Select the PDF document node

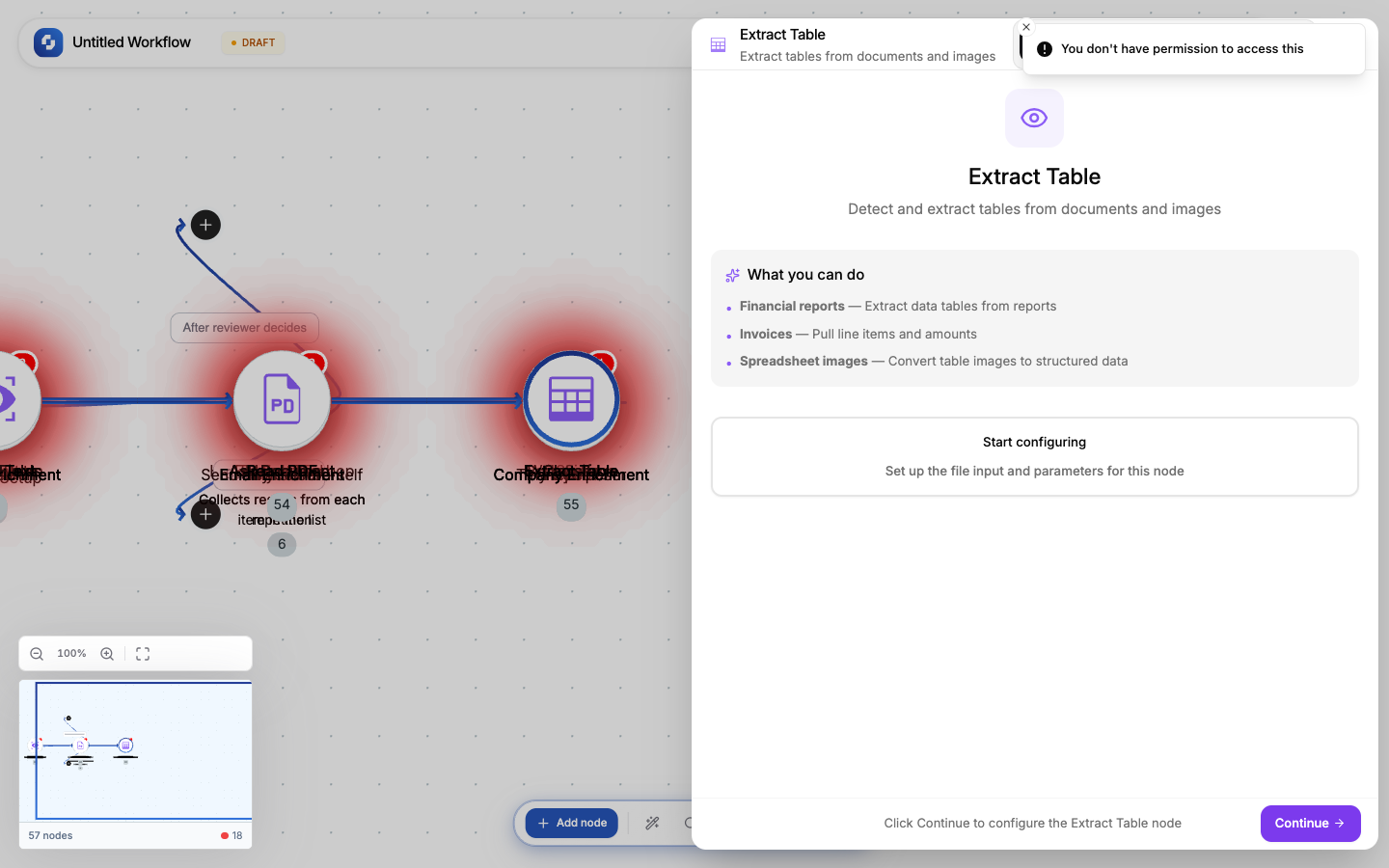pos(282,400)
